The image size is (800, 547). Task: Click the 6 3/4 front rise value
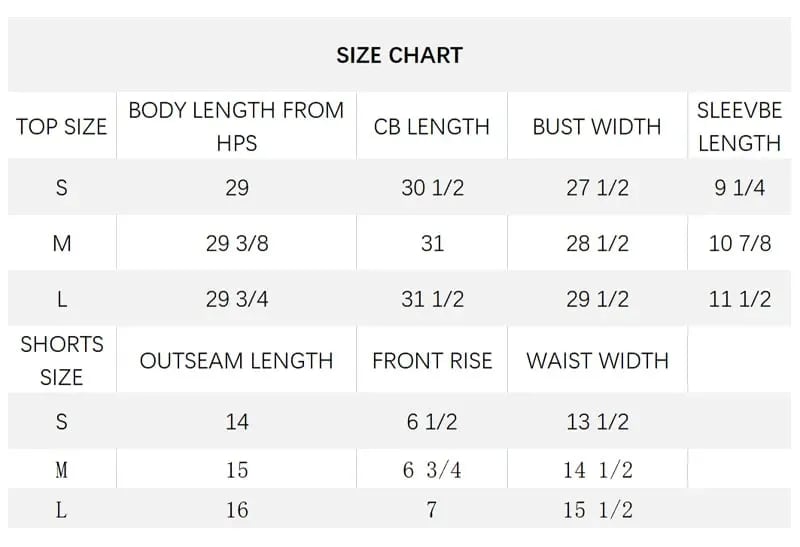pos(432,470)
